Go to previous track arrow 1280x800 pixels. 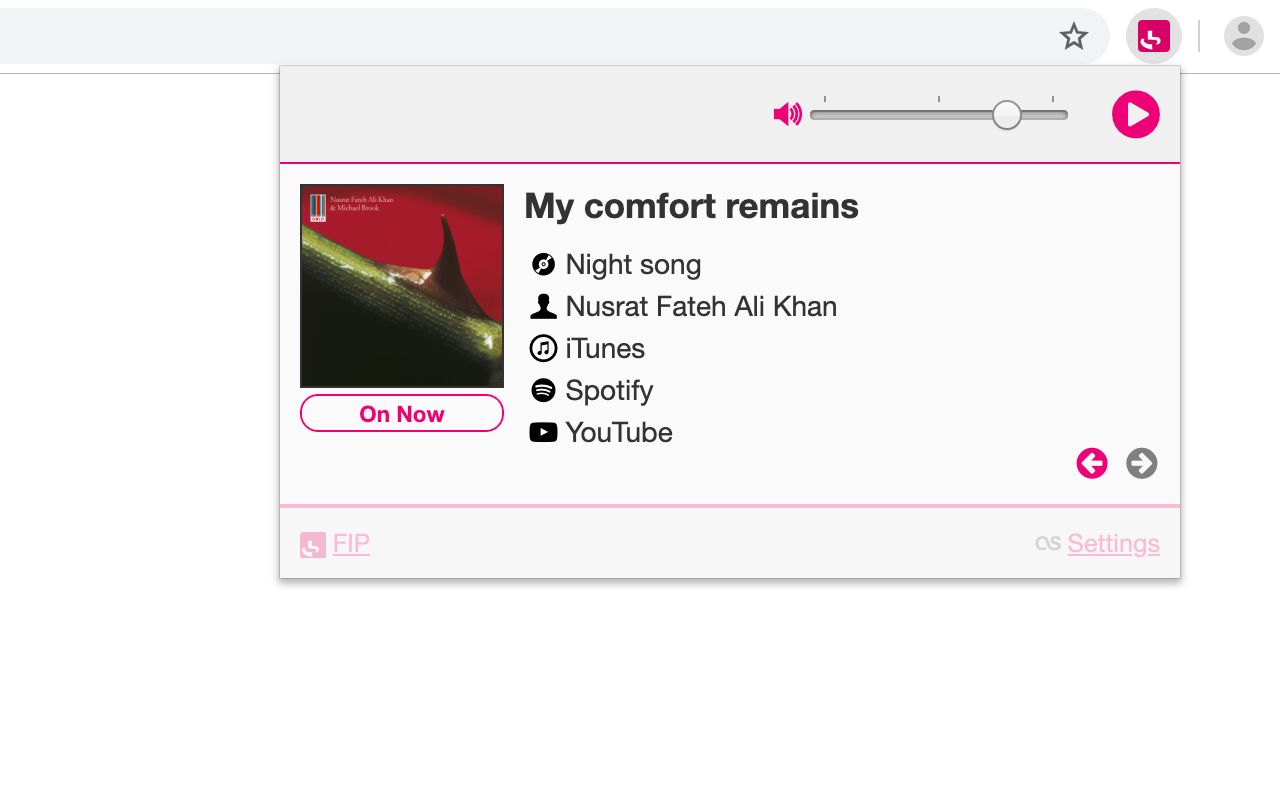[x=1092, y=463]
